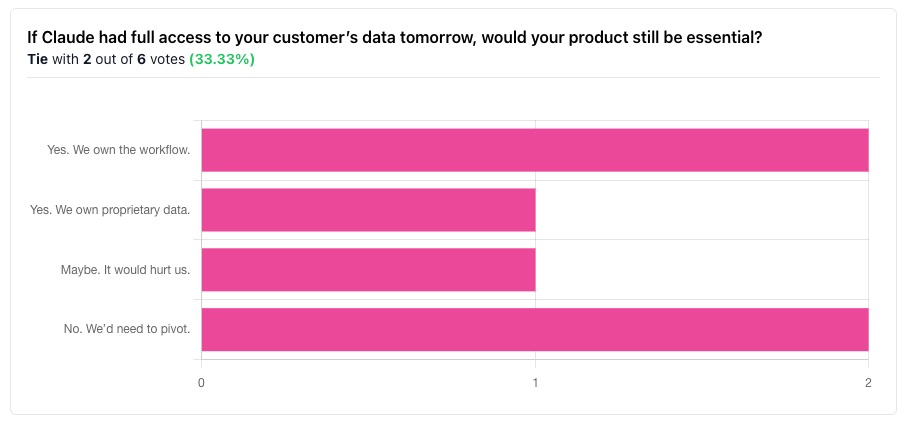Select the "No. We'd need to pivot." bar
Screen dimensions: 906x427
point(534,329)
